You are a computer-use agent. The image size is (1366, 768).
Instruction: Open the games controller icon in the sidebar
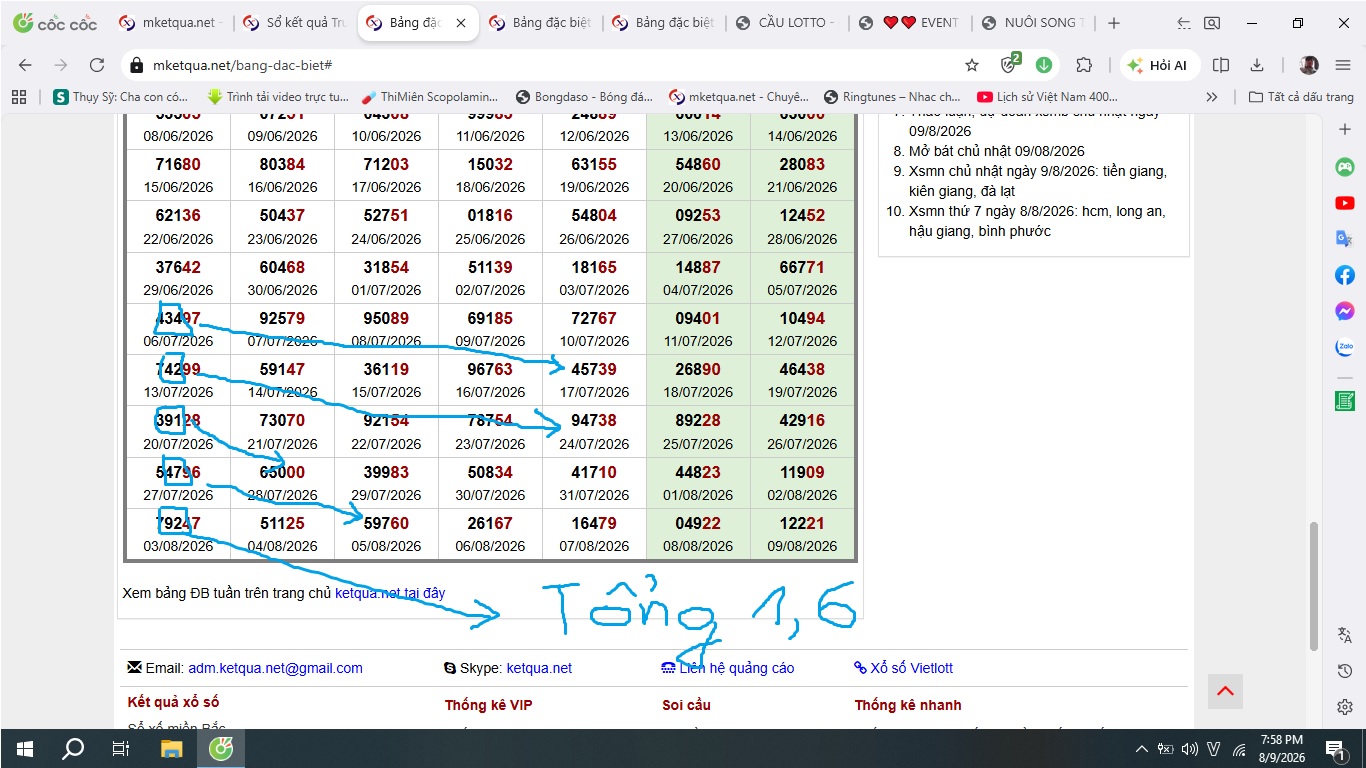click(x=1345, y=167)
